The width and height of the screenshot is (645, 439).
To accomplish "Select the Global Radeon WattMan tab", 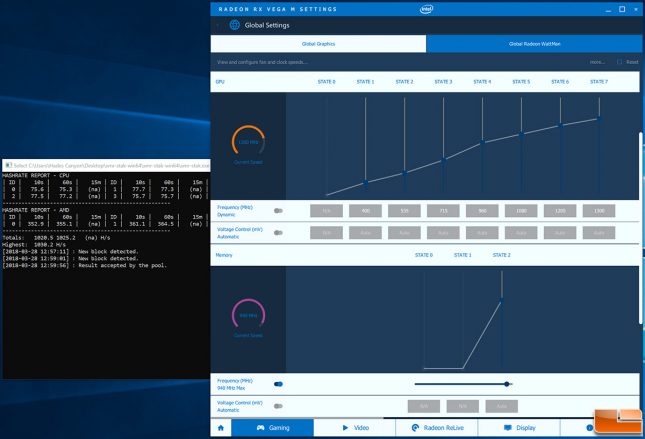I will tap(534, 44).
